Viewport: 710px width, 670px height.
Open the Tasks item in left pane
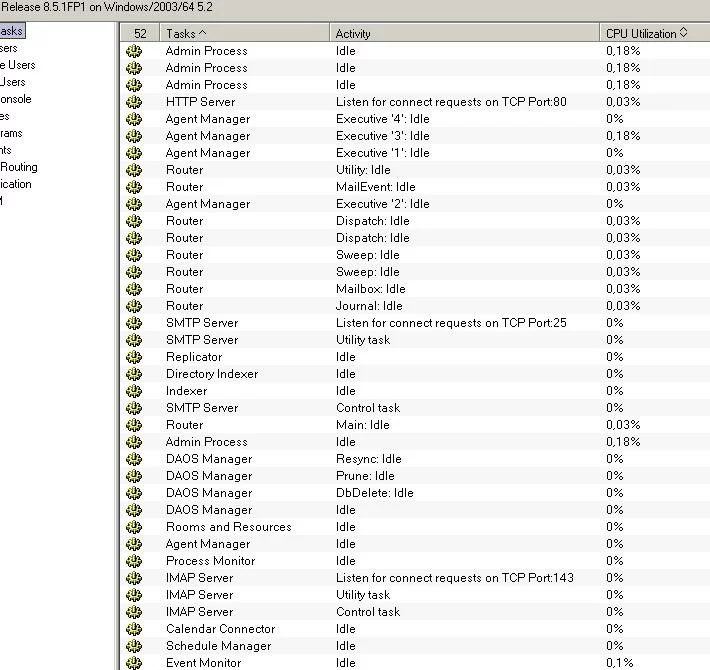pyautogui.click(x=10, y=31)
